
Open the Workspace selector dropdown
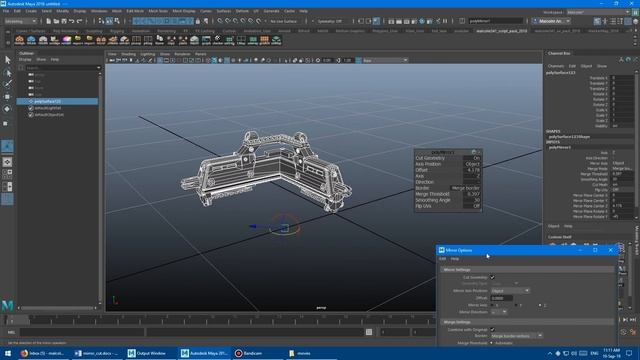[x=598, y=12]
